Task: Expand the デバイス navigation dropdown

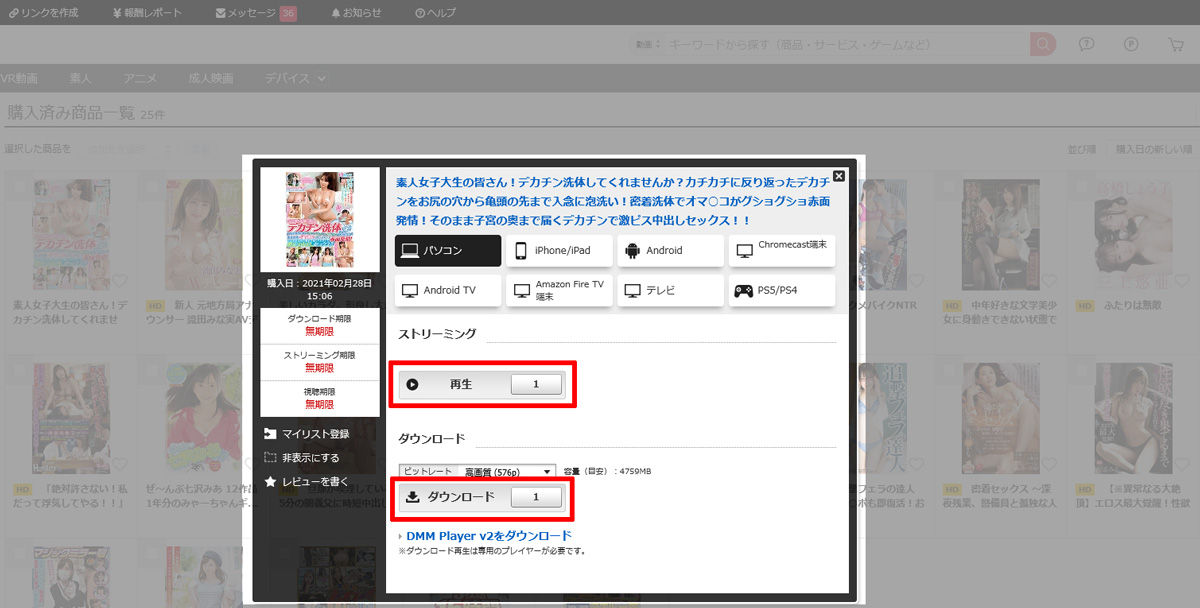Action: (x=295, y=78)
